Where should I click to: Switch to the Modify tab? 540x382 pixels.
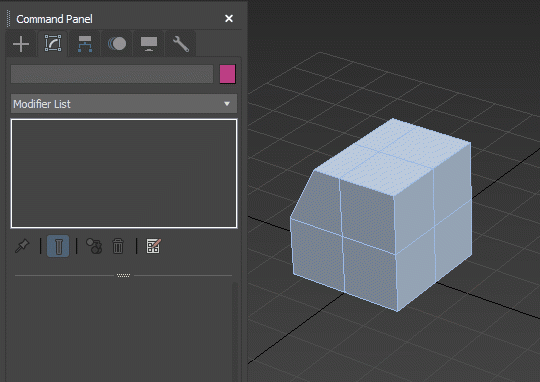[x=53, y=44]
